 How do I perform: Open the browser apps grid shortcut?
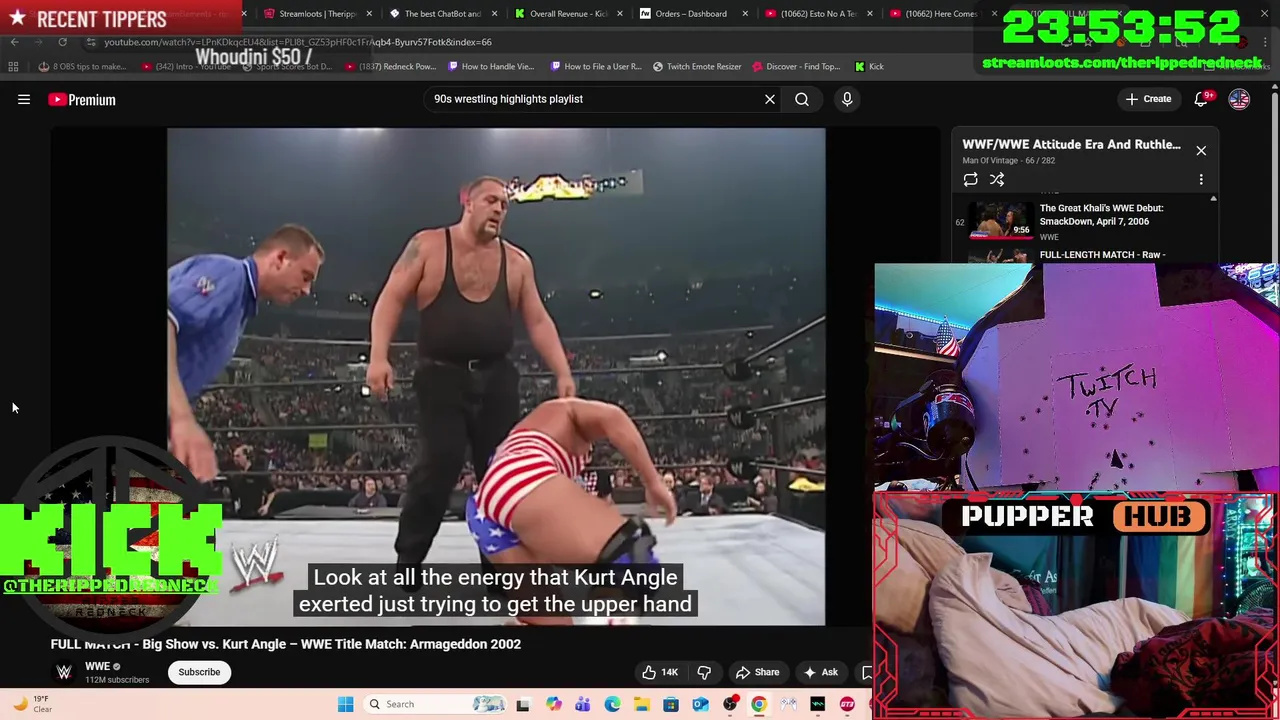13,66
